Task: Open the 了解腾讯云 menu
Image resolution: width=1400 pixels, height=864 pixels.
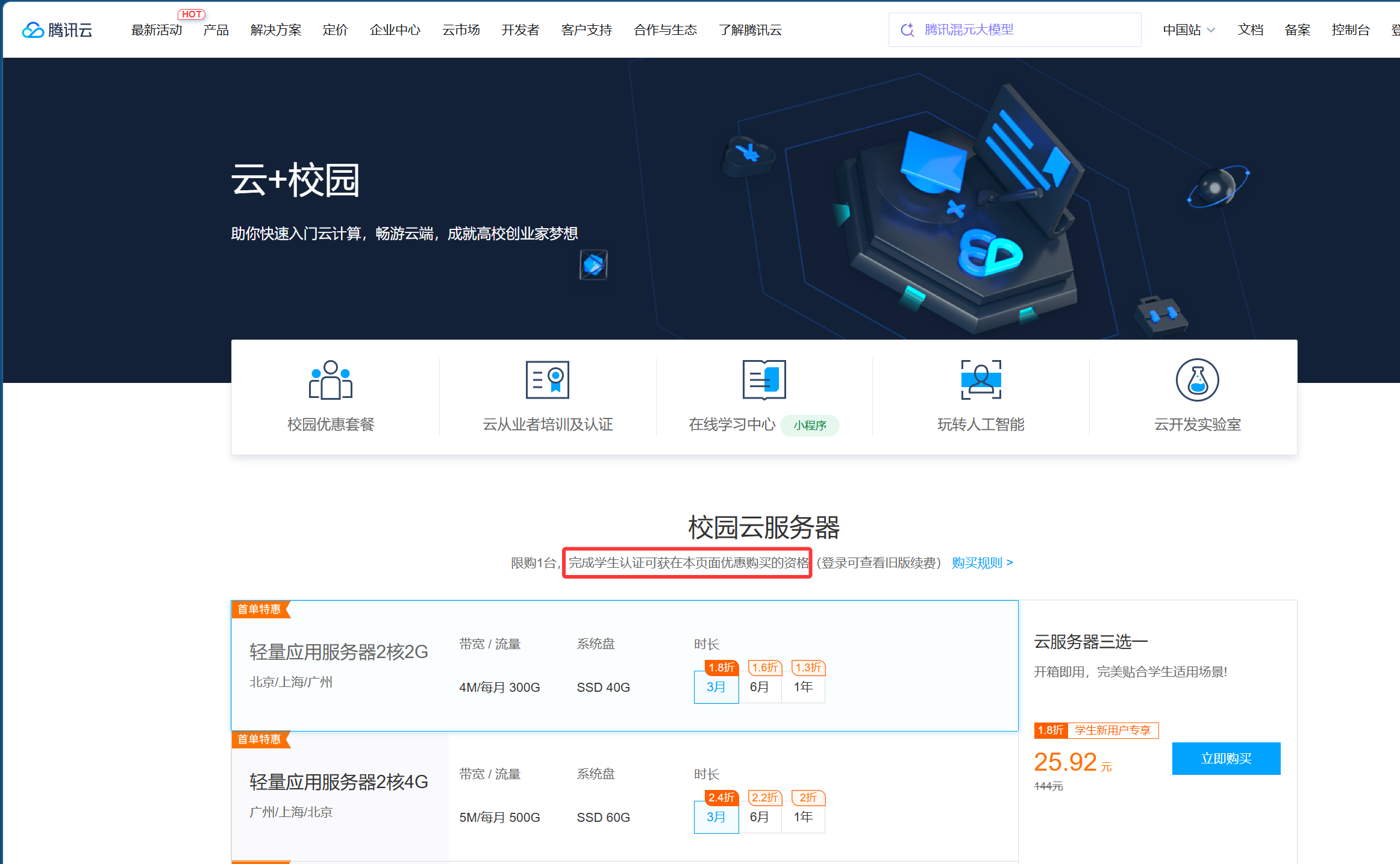Action: (x=751, y=30)
